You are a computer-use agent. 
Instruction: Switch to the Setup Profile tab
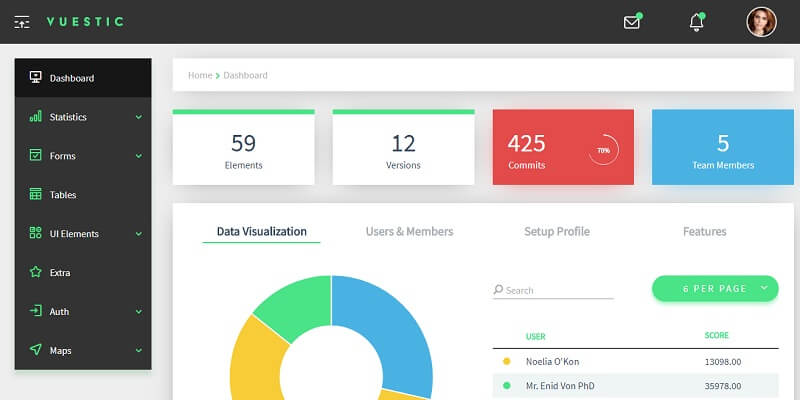coord(557,232)
